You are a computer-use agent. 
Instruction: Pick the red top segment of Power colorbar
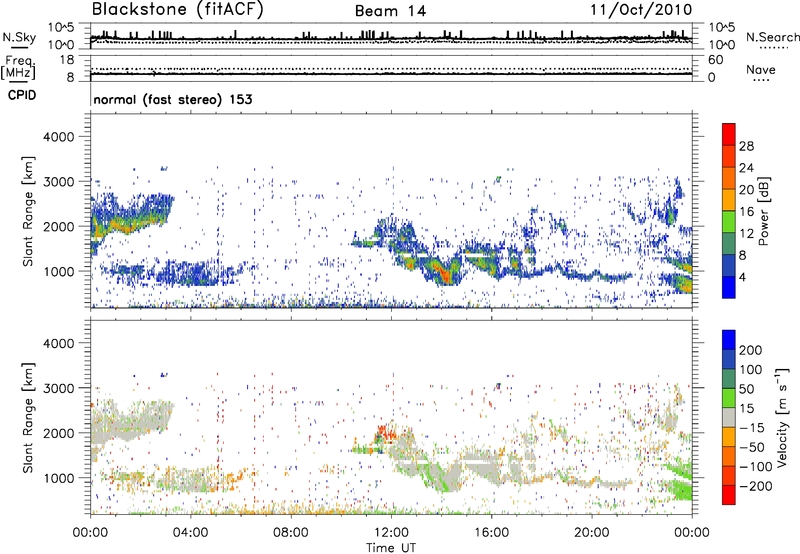click(x=729, y=135)
